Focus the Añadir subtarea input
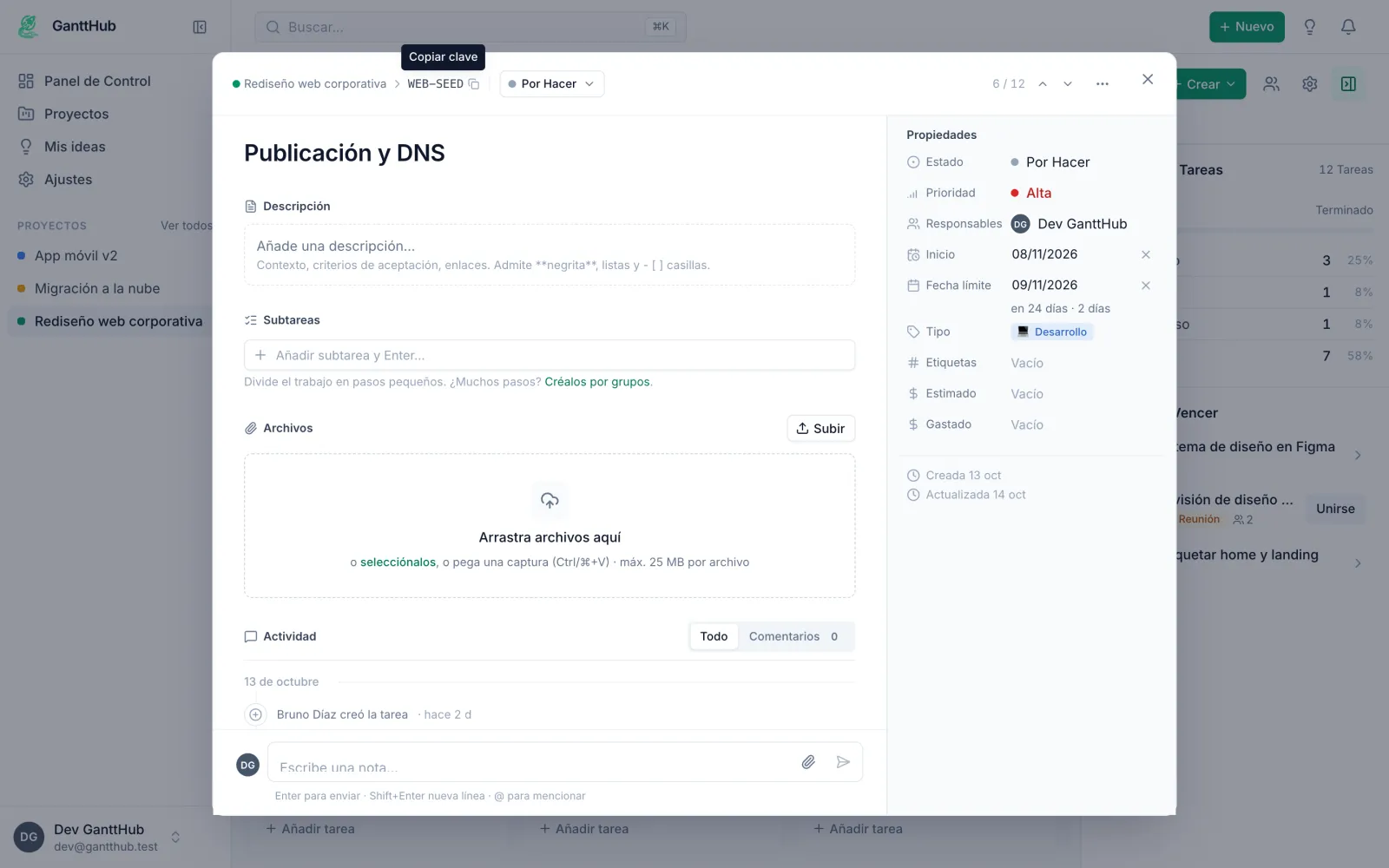1389x868 pixels. tap(550, 355)
